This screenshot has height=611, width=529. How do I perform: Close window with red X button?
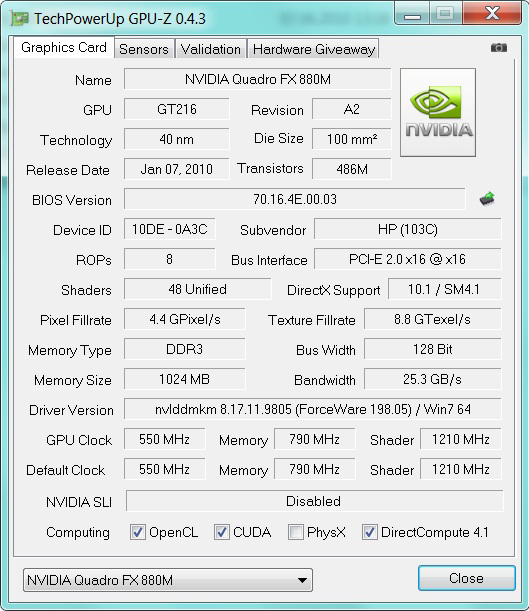pos(492,14)
